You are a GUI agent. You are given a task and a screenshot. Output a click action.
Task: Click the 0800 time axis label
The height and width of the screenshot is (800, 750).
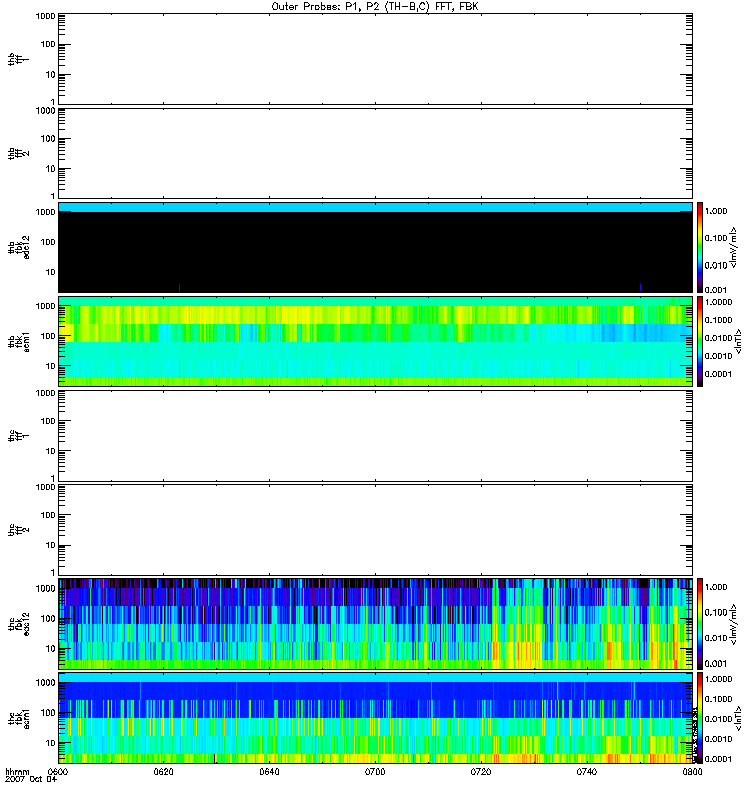click(692, 771)
